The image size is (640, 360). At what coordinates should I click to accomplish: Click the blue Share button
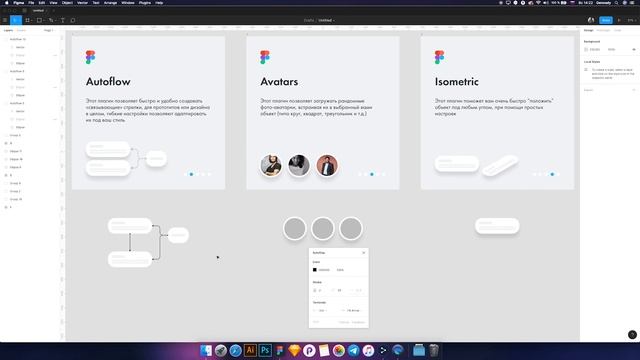click(x=606, y=20)
